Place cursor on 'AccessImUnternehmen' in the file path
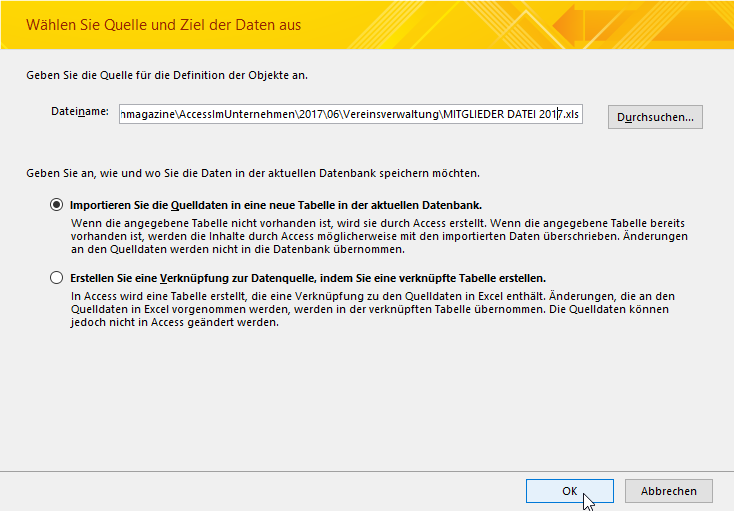734x511 pixels. (235, 114)
